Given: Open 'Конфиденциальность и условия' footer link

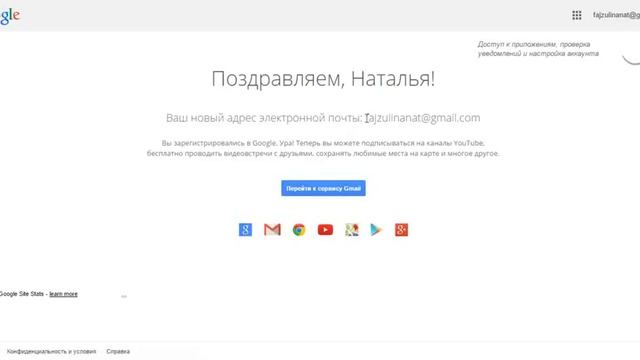Looking at the screenshot, I should [x=51, y=351].
